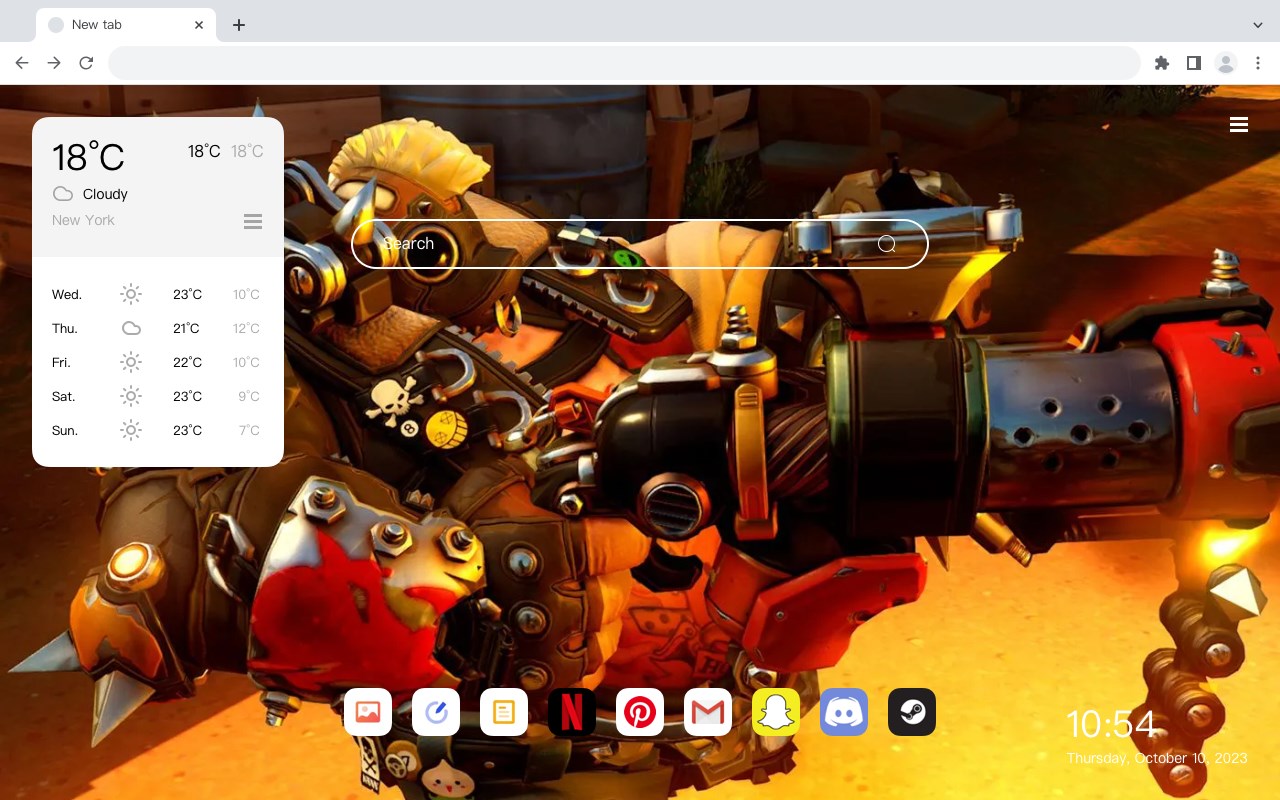Image resolution: width=1280 pixels, height=800 pixels.
Task: Click Wednesday's sunny forecast icon
Action: 131,294
